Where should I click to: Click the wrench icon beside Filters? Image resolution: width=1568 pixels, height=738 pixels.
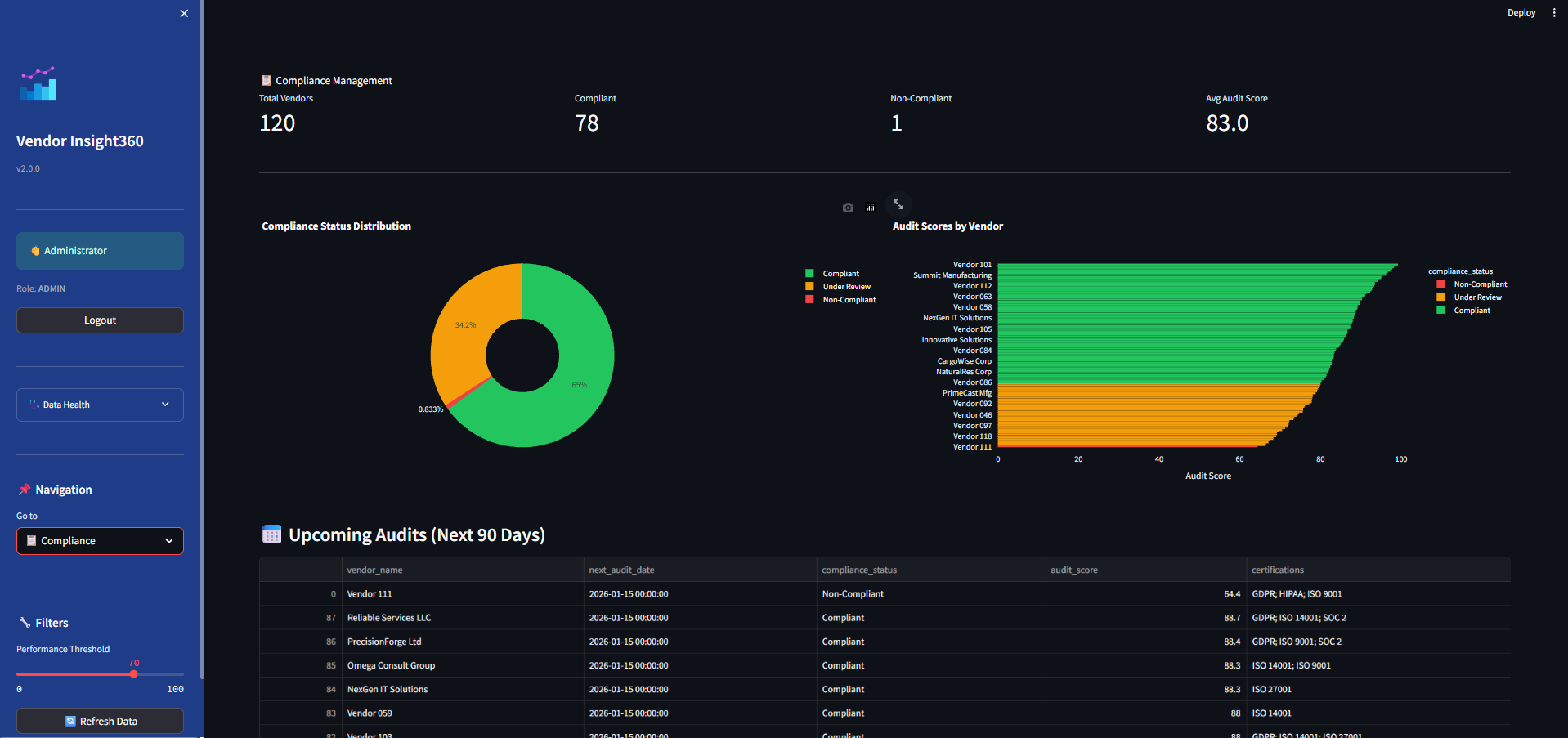pyautogui.click(x=25, y=623)
